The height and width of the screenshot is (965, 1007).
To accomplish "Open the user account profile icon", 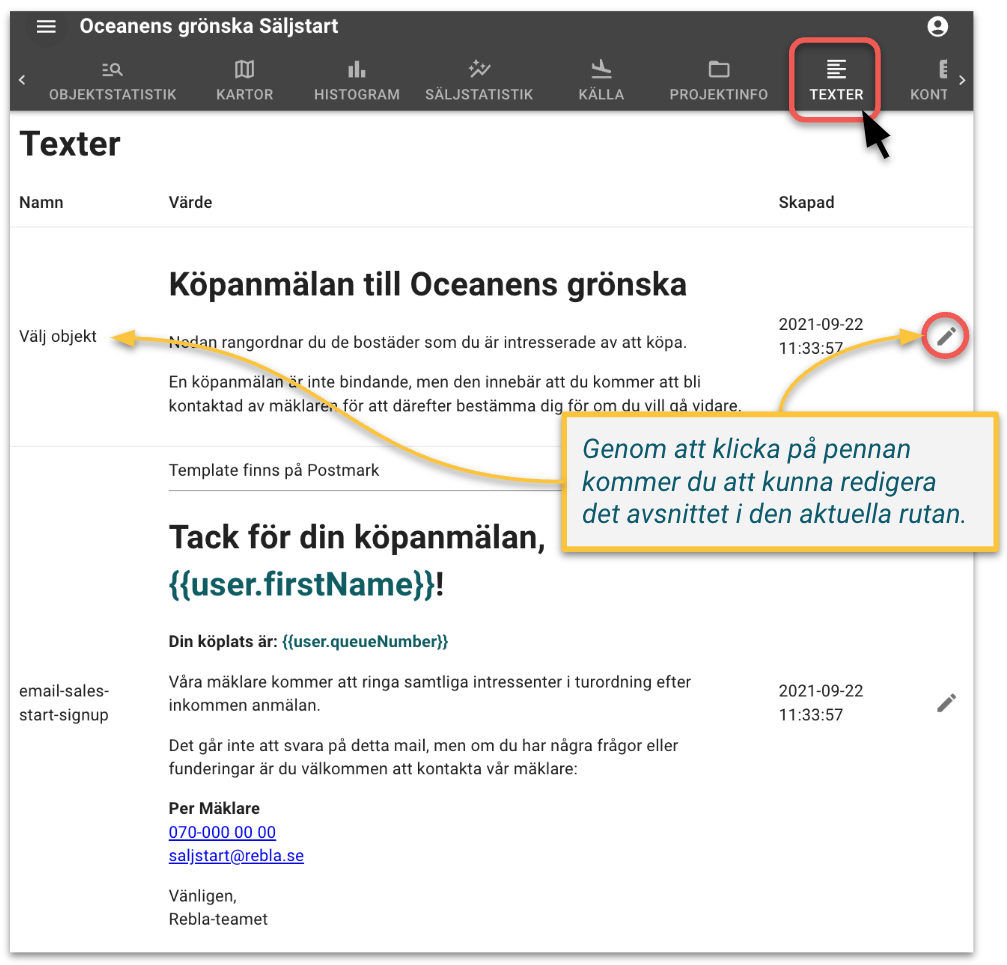I will tap(937, 27).
